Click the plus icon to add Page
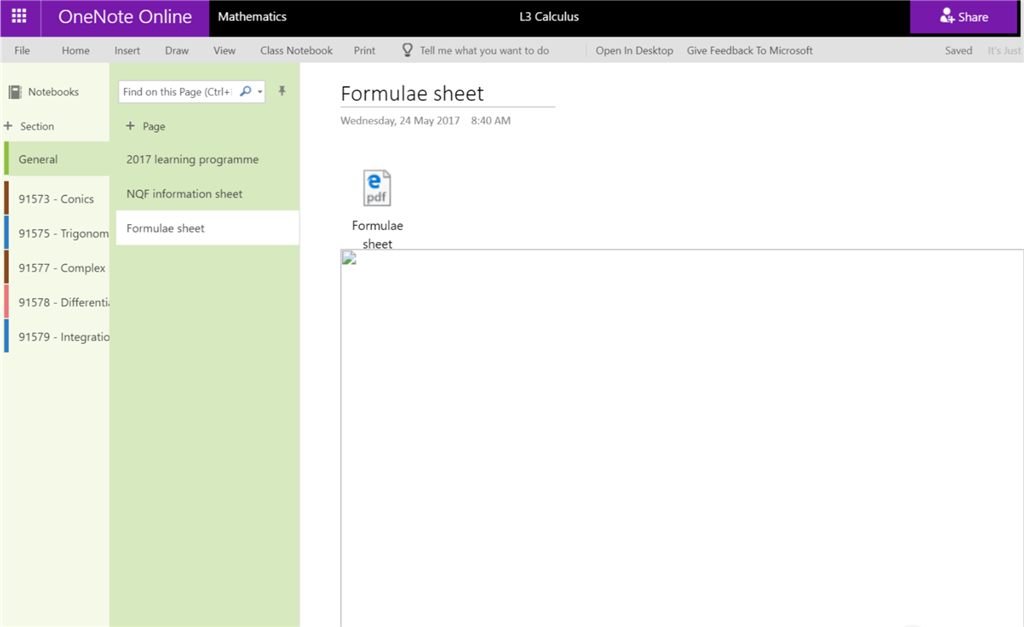The height and width of the screenshot is (627, 1024). [130, 125]
